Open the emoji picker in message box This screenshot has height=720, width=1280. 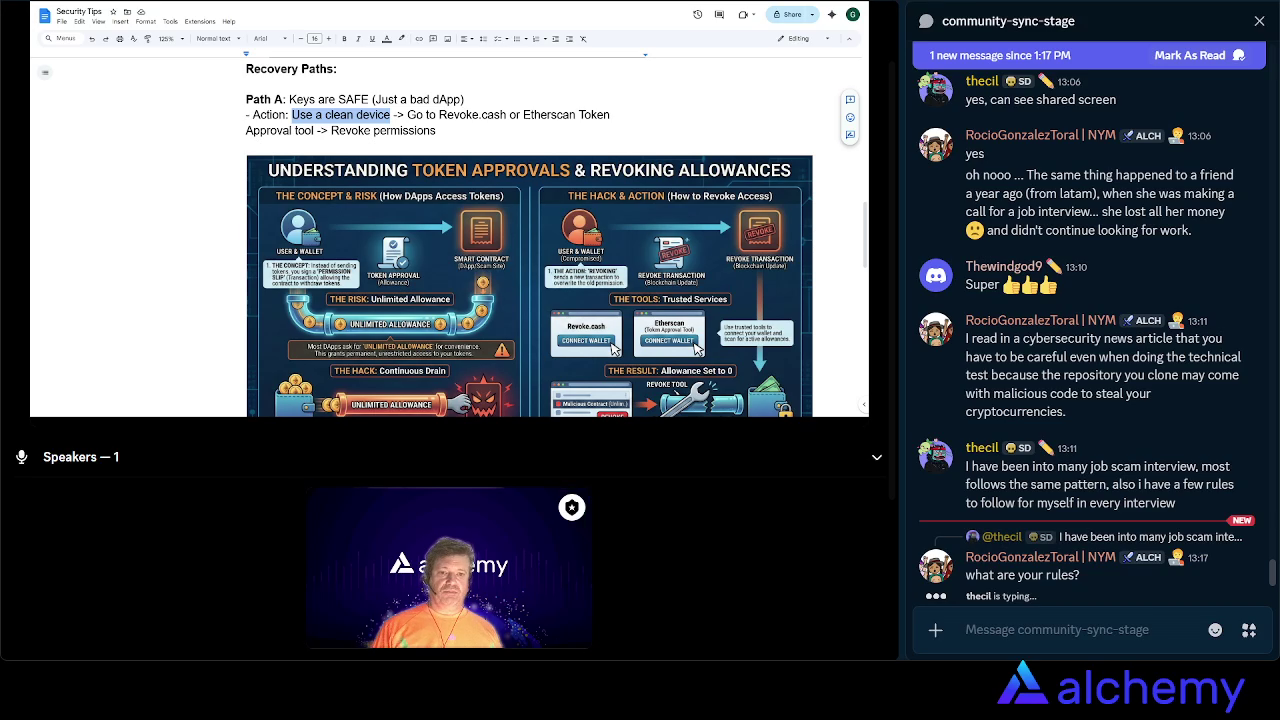click(1215, 630)
